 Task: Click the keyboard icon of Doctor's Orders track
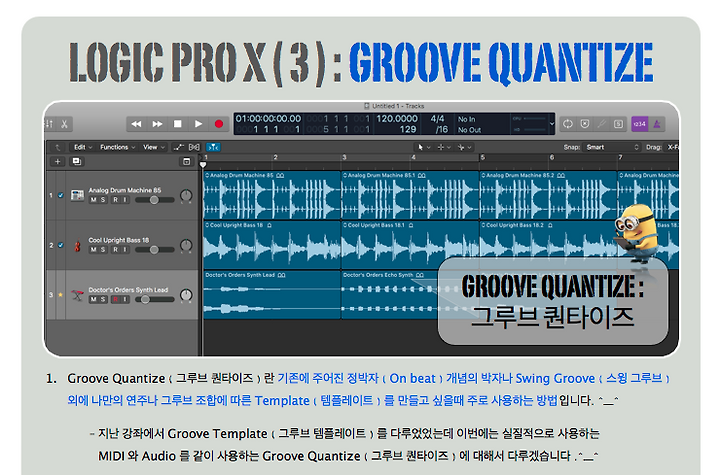[77, 295]
